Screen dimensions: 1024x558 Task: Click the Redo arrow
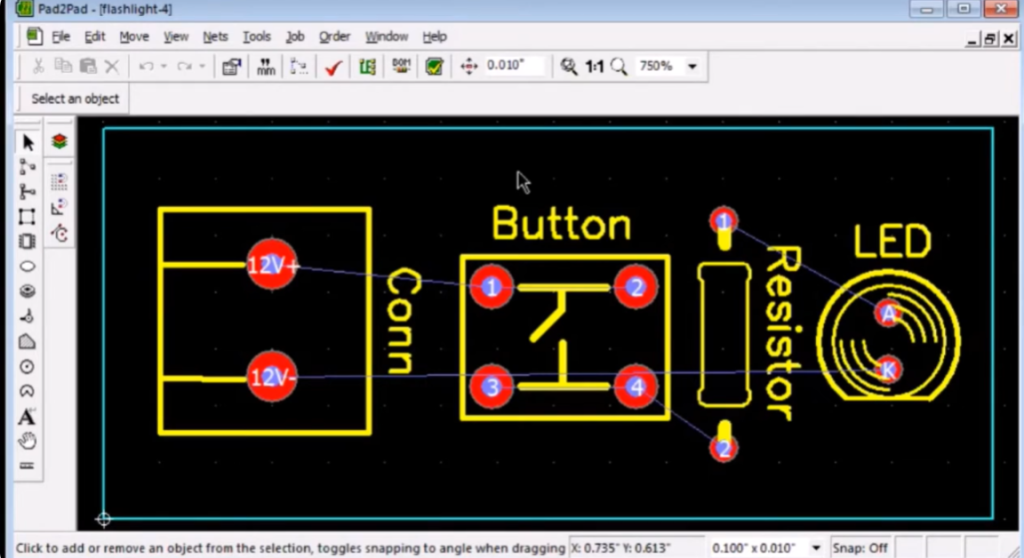click(x=184, y=65)
